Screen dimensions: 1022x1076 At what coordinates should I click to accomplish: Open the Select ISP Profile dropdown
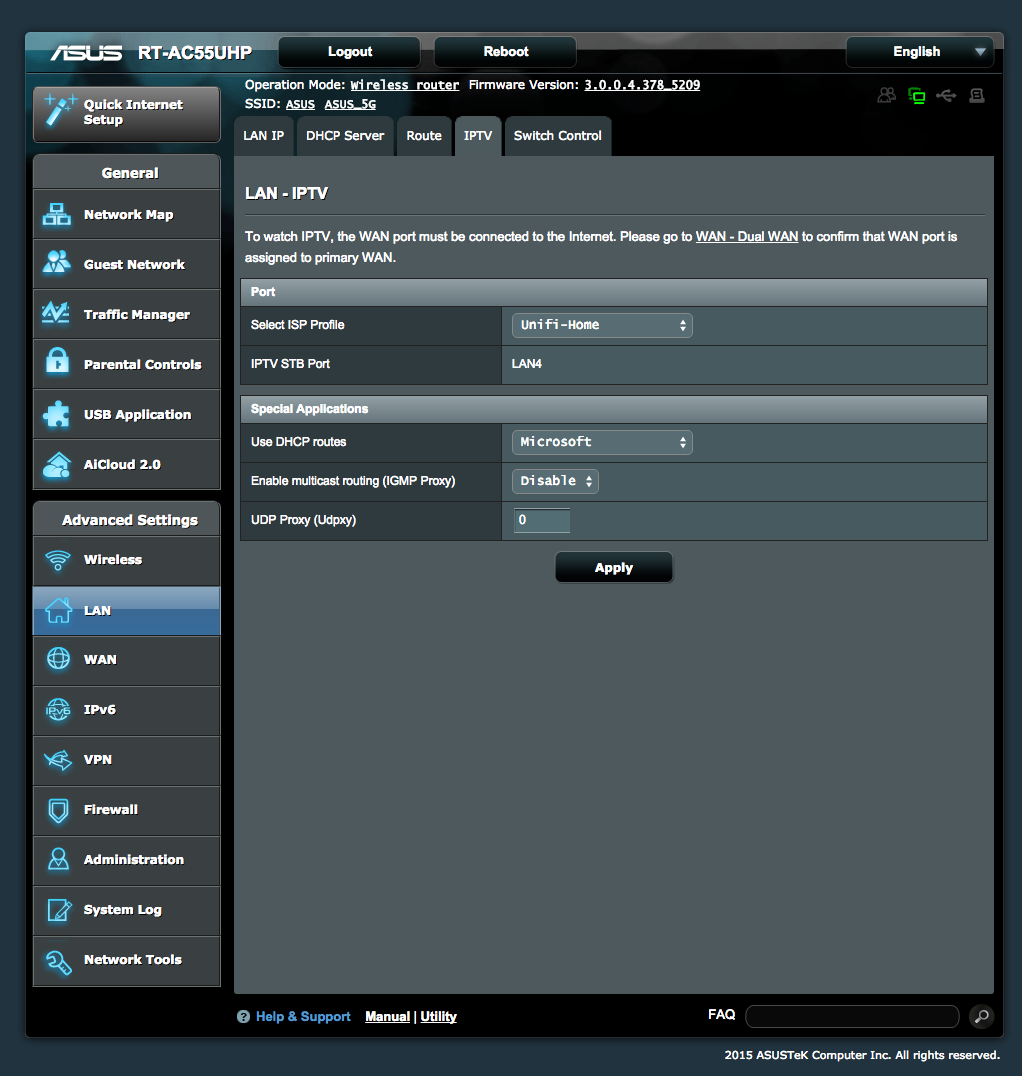(x=602, y=325)
